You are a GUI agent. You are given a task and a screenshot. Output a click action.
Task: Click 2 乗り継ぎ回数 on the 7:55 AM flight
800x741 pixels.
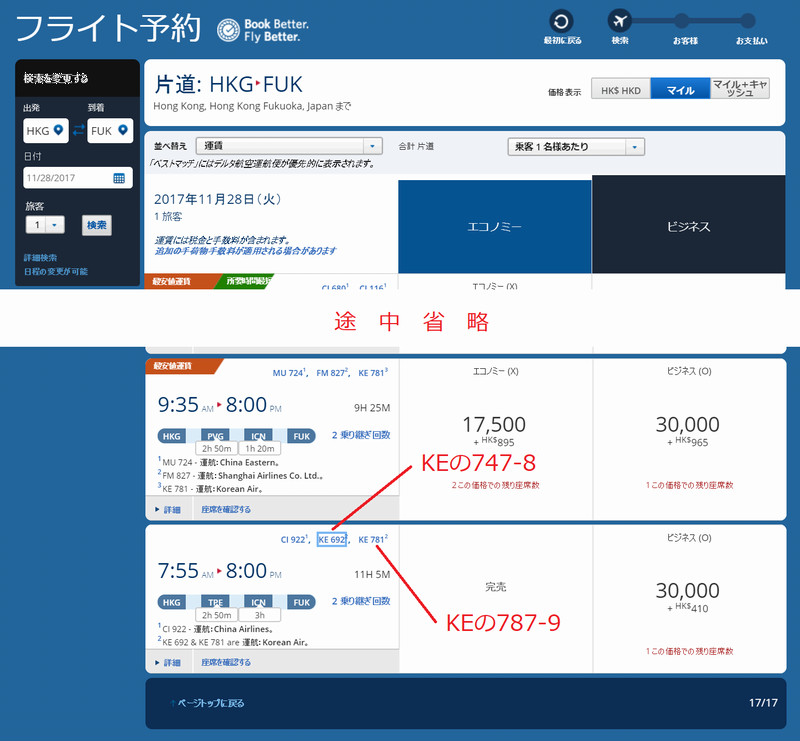(361, 601)
